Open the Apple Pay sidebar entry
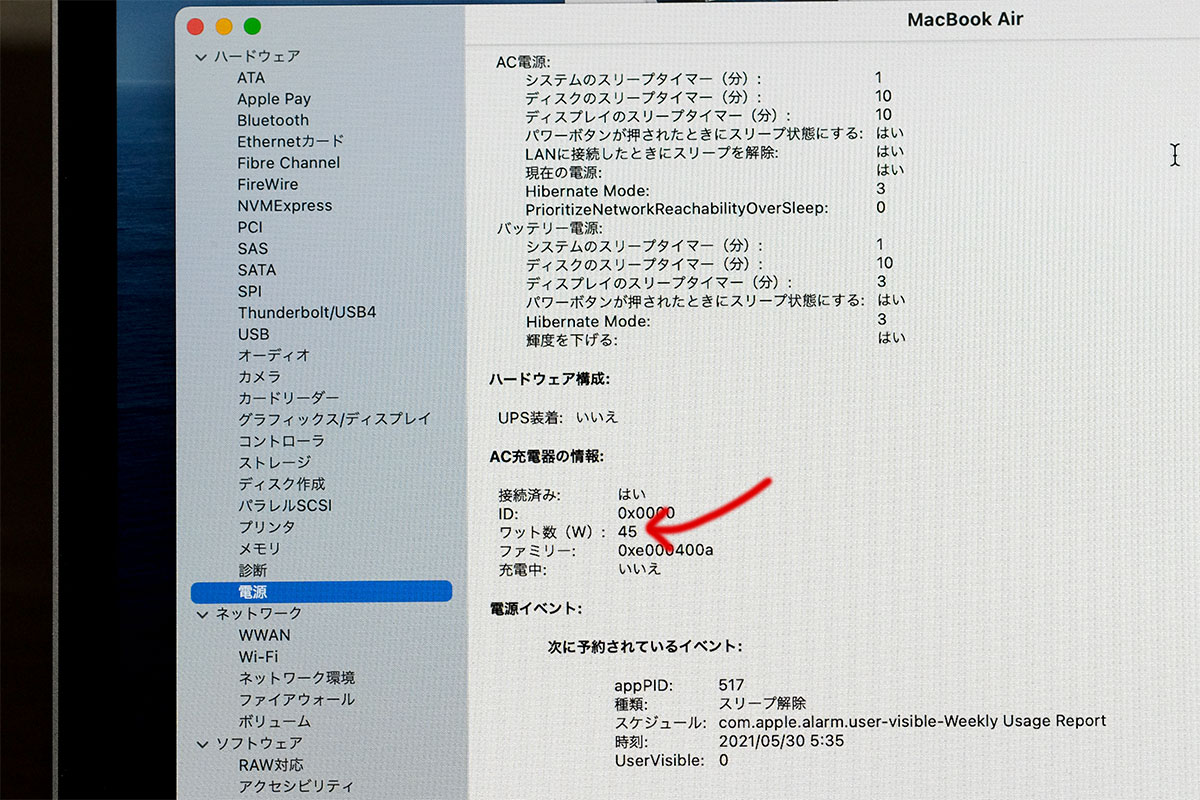1200x800 pixels. pos(274,99)
